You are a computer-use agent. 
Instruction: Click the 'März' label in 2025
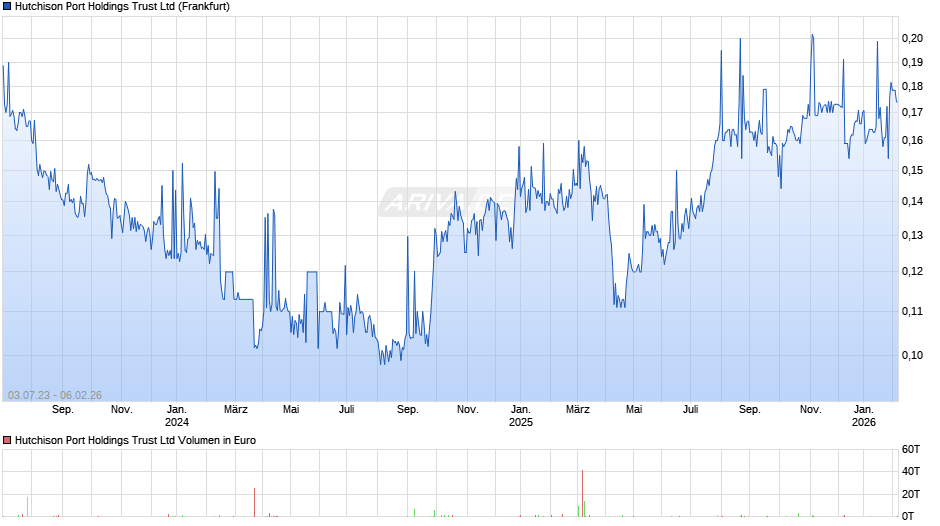[x=578, y=410]
